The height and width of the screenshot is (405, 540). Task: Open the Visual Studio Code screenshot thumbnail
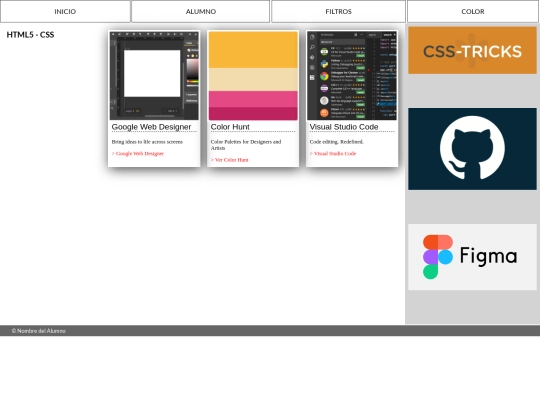(352, 75)
